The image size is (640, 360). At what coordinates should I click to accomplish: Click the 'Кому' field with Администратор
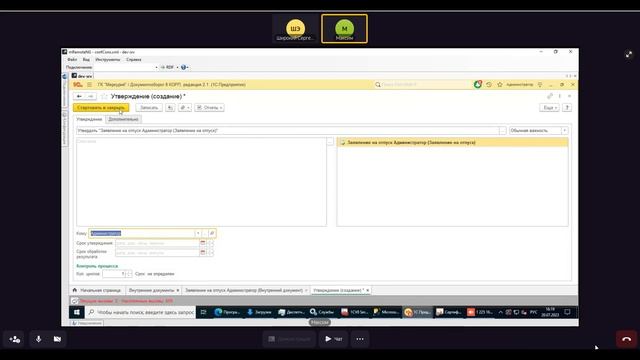(x=141, y=233)
